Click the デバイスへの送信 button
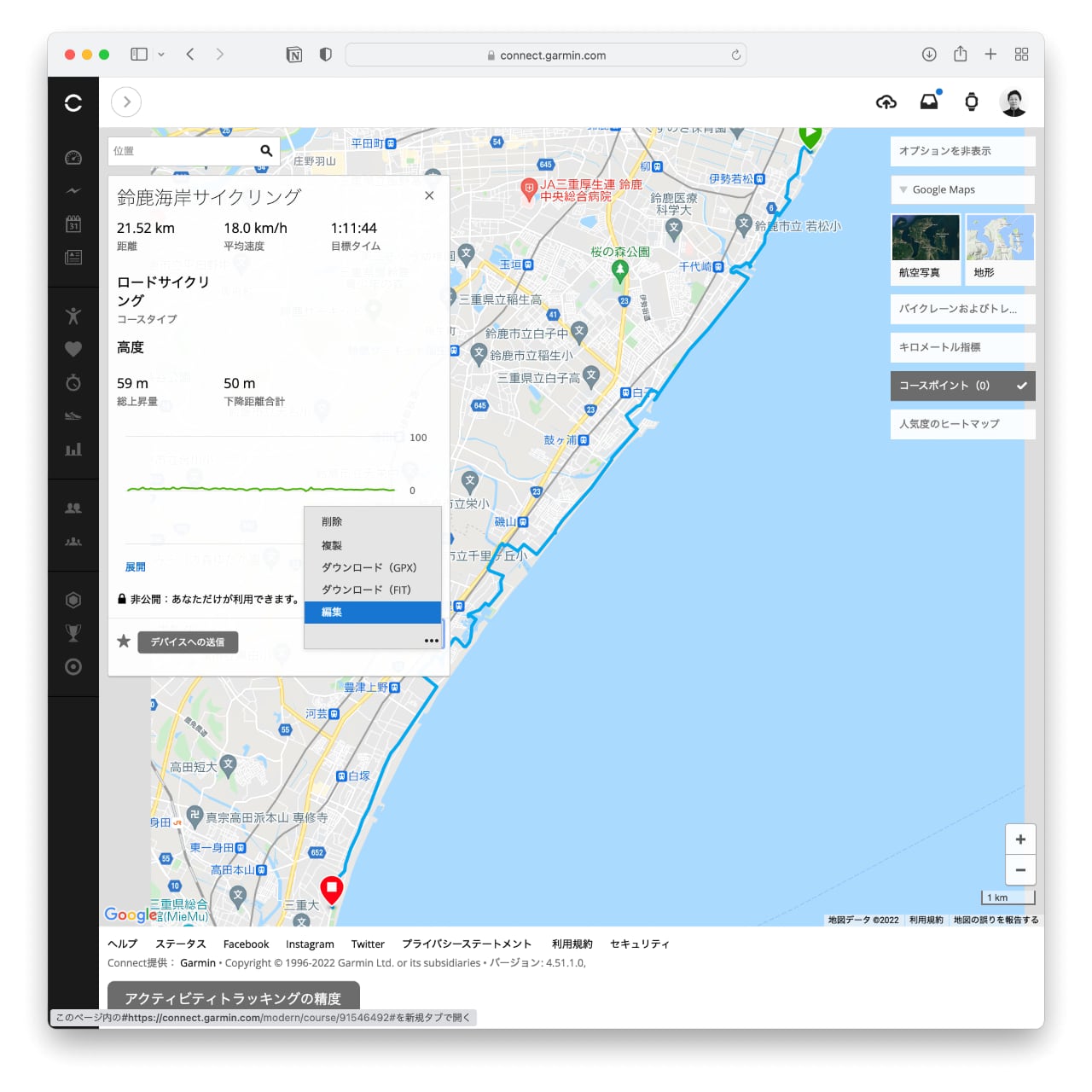Viewport: 1092px width, 1092px height. 188,642
